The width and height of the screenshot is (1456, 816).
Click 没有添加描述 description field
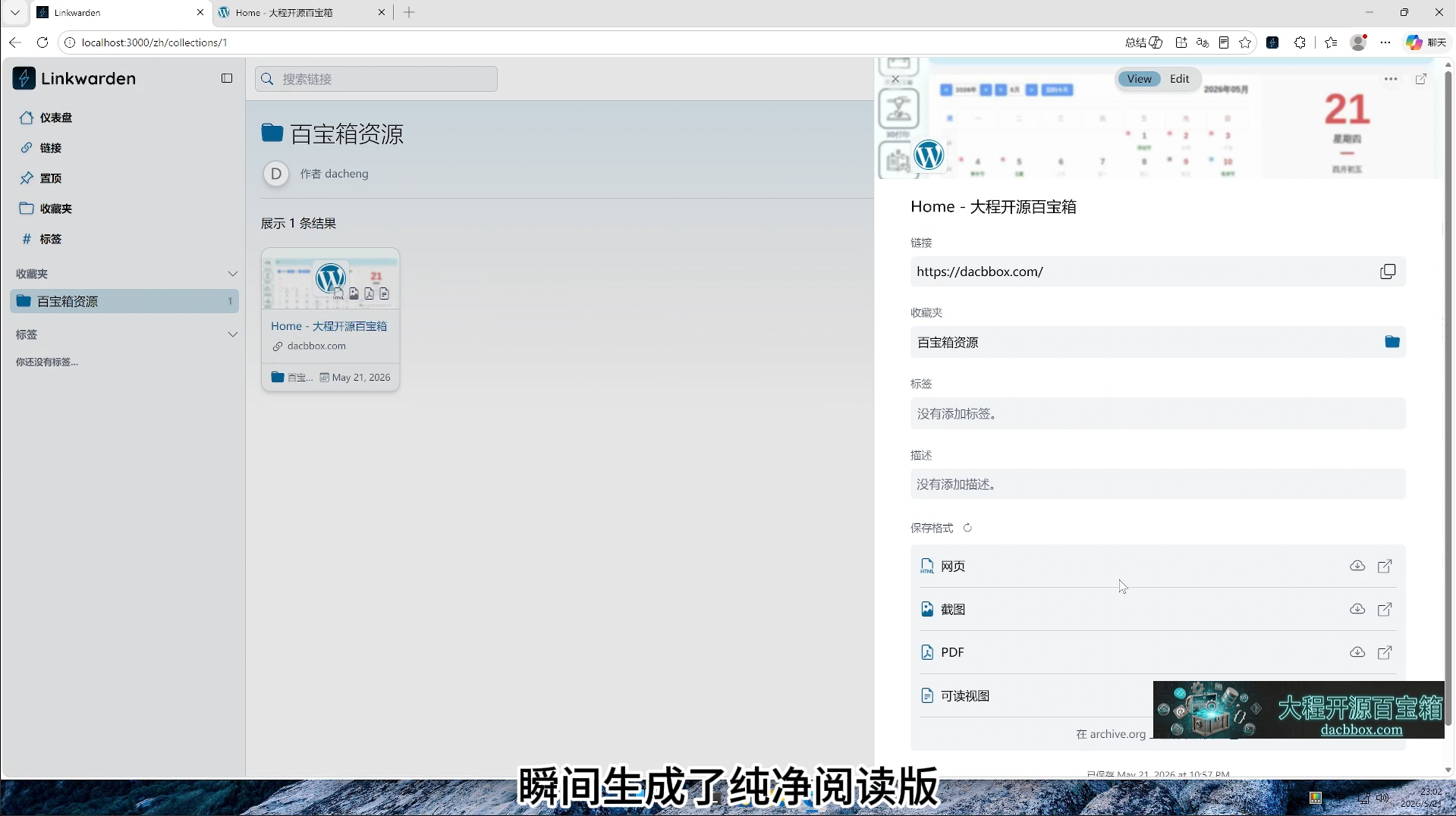coord(1158,484)
